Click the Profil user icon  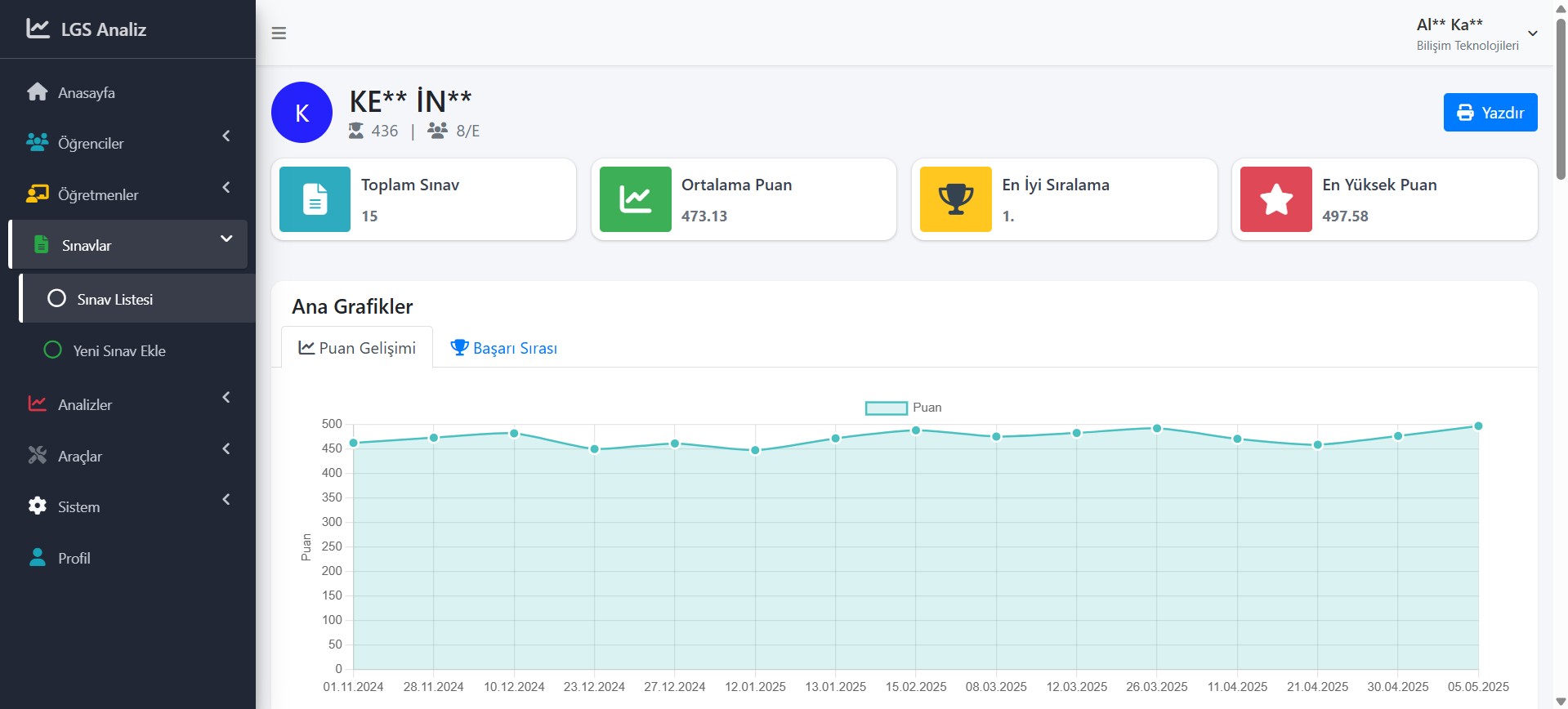(x=38, y=558)
